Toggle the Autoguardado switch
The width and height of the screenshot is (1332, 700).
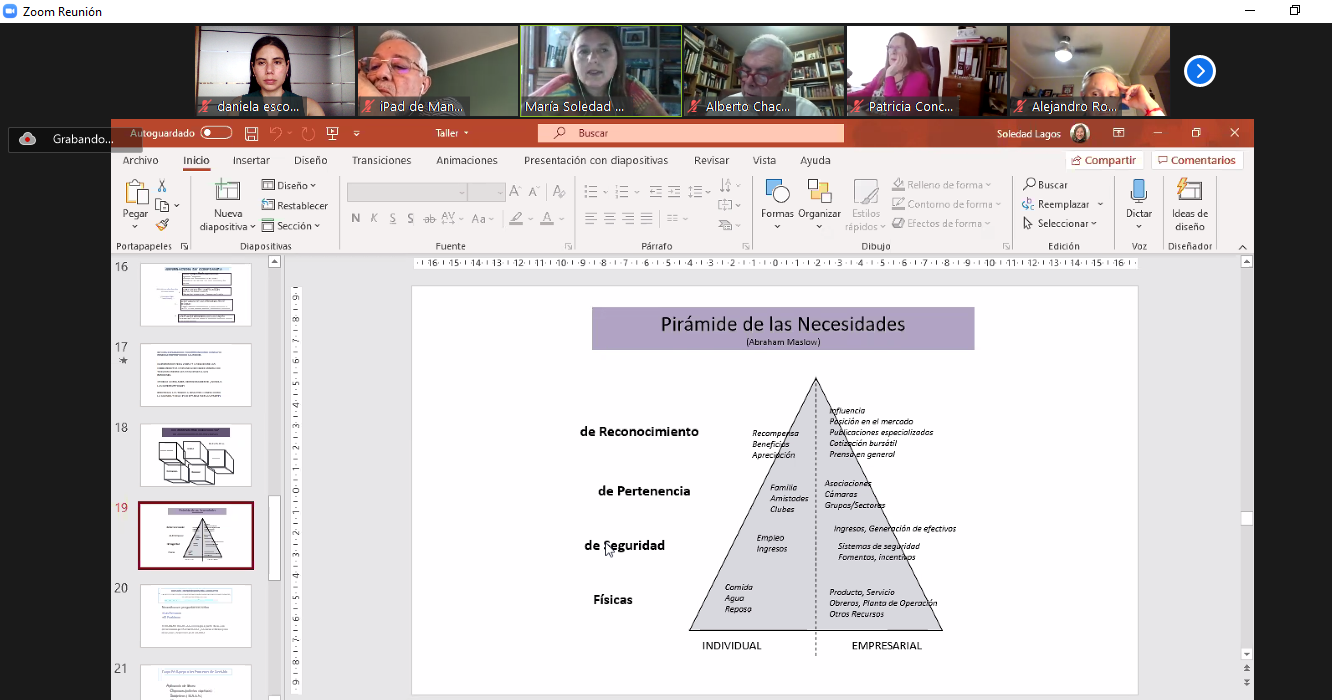point(216,133)
